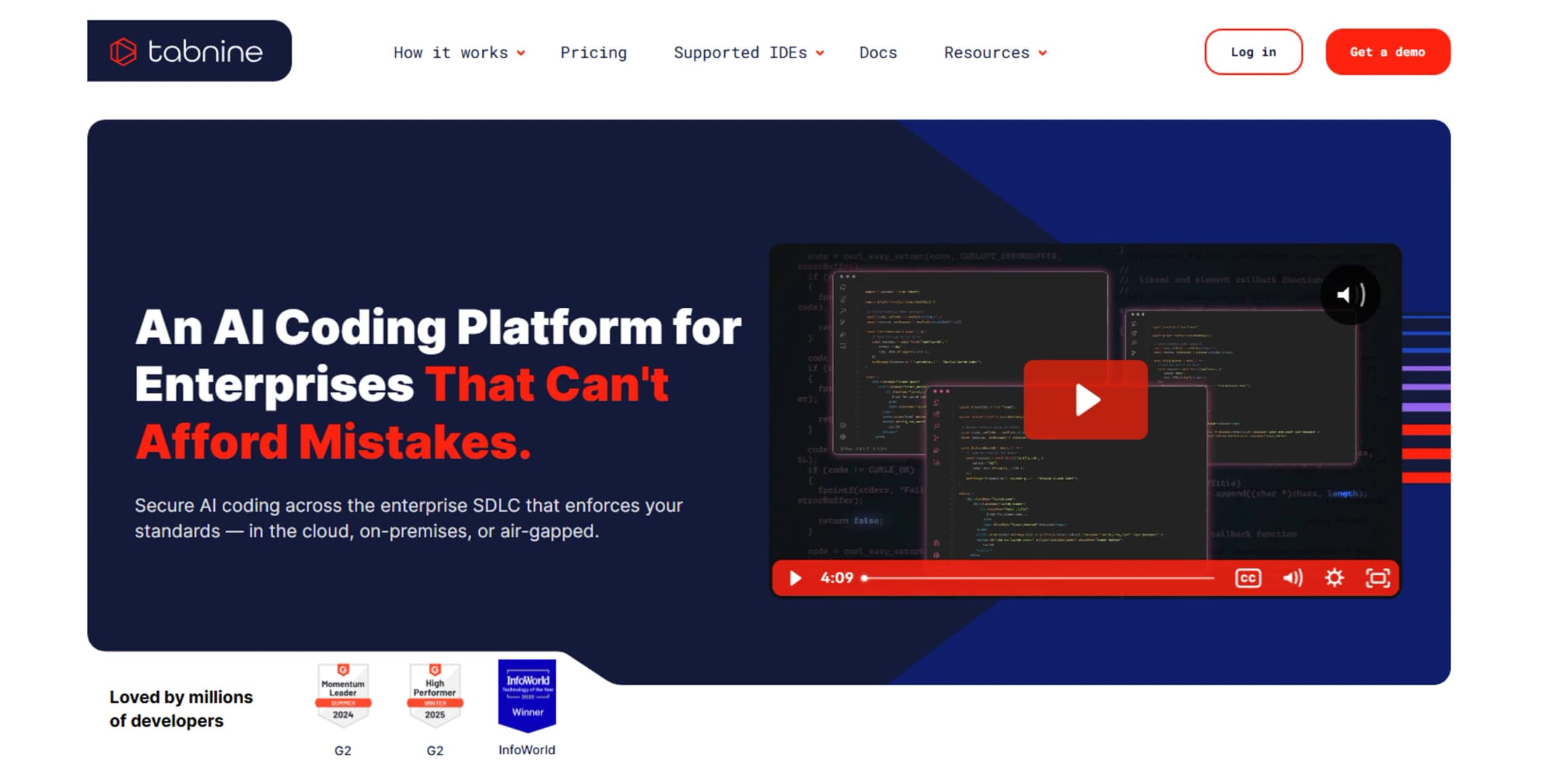Click the G2 caption under Momentum Leader badge
Screen dimensions: 1568x771
[x=343, y=751]
